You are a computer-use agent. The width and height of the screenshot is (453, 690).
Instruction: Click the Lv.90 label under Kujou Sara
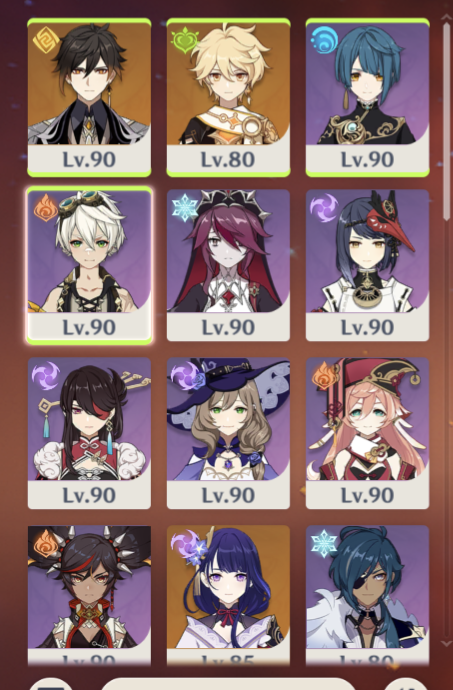tap(367, 327)
